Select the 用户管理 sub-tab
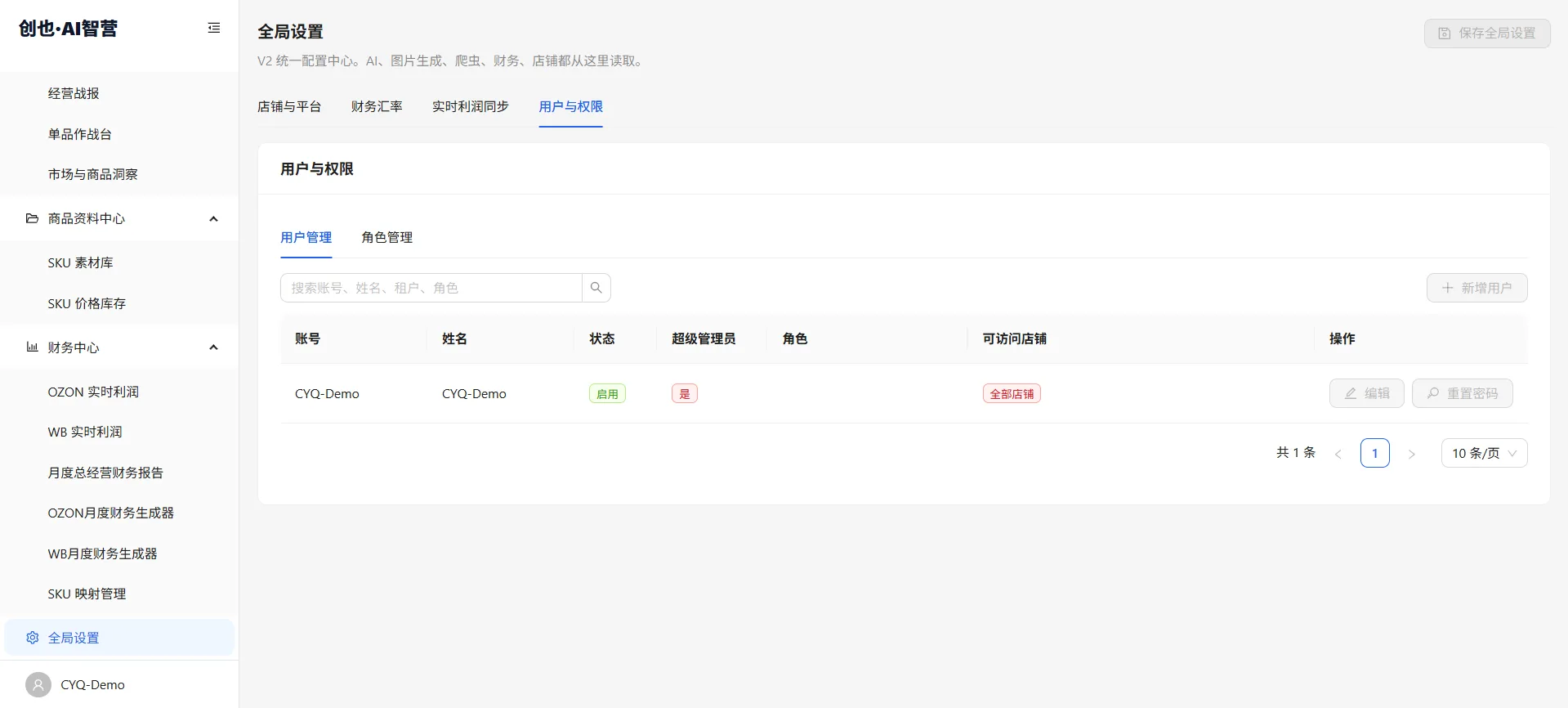 306,237
